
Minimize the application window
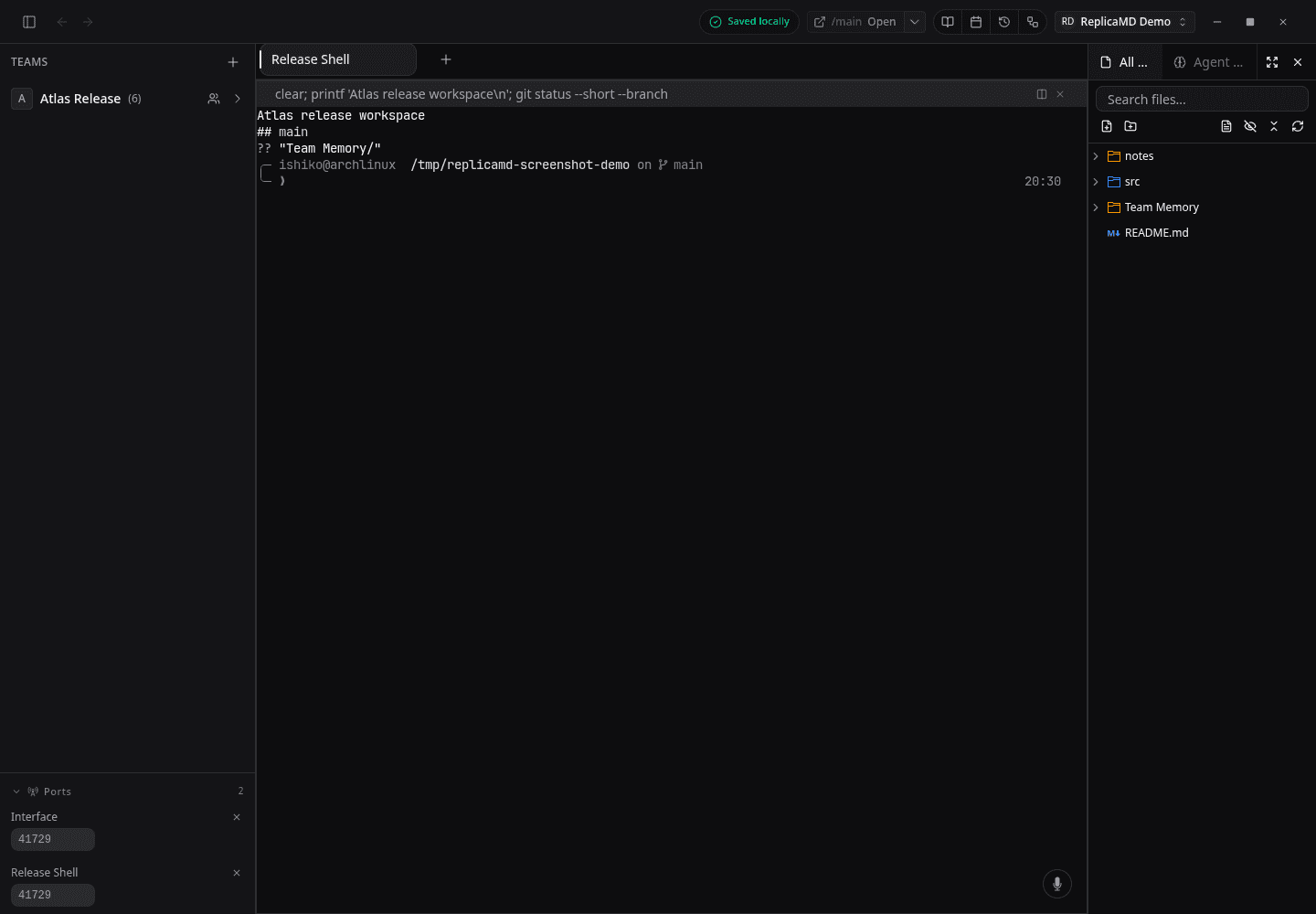pyautogui.click(x=1217, y=22)
